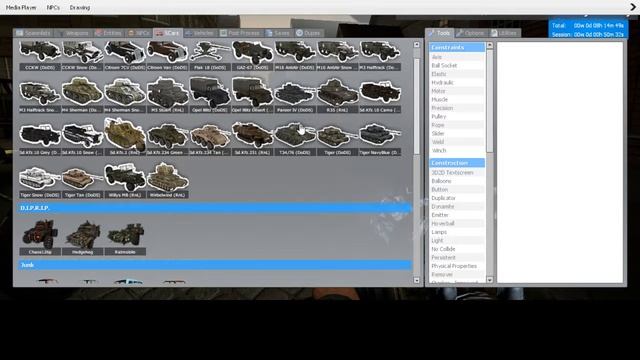Select the Elastic constraint tool
Screen dimensions: 640x360
[x=457, y=74]
